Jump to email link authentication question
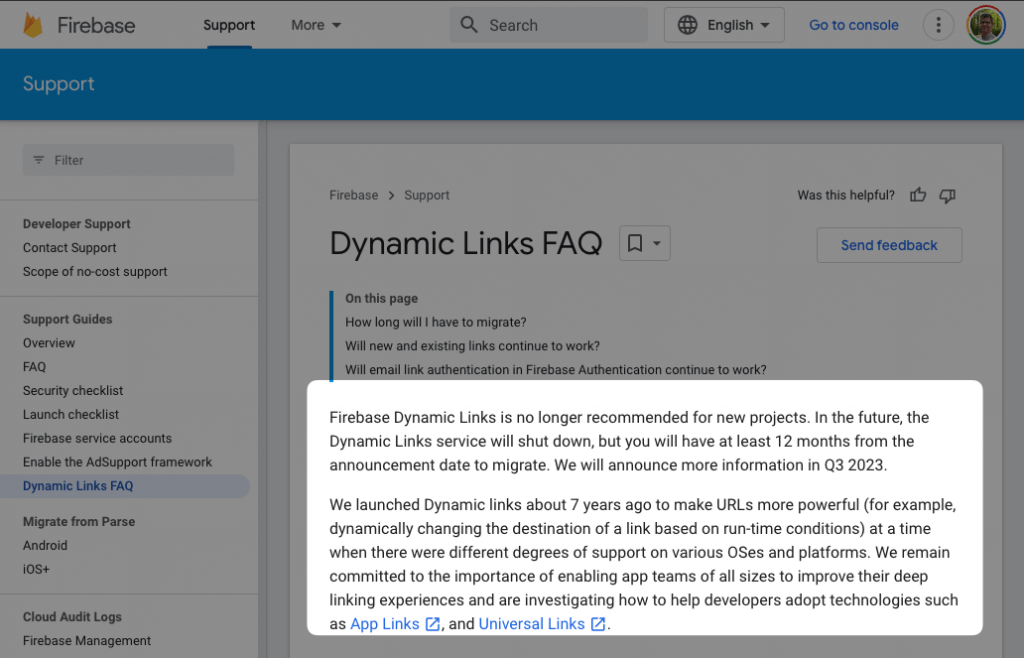The width and height of the screenshot is (1024, 658). point(556,369)
